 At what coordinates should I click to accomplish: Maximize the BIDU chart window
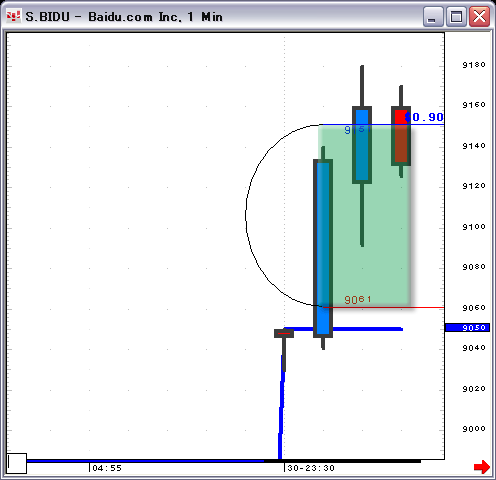tap(456, 16)
